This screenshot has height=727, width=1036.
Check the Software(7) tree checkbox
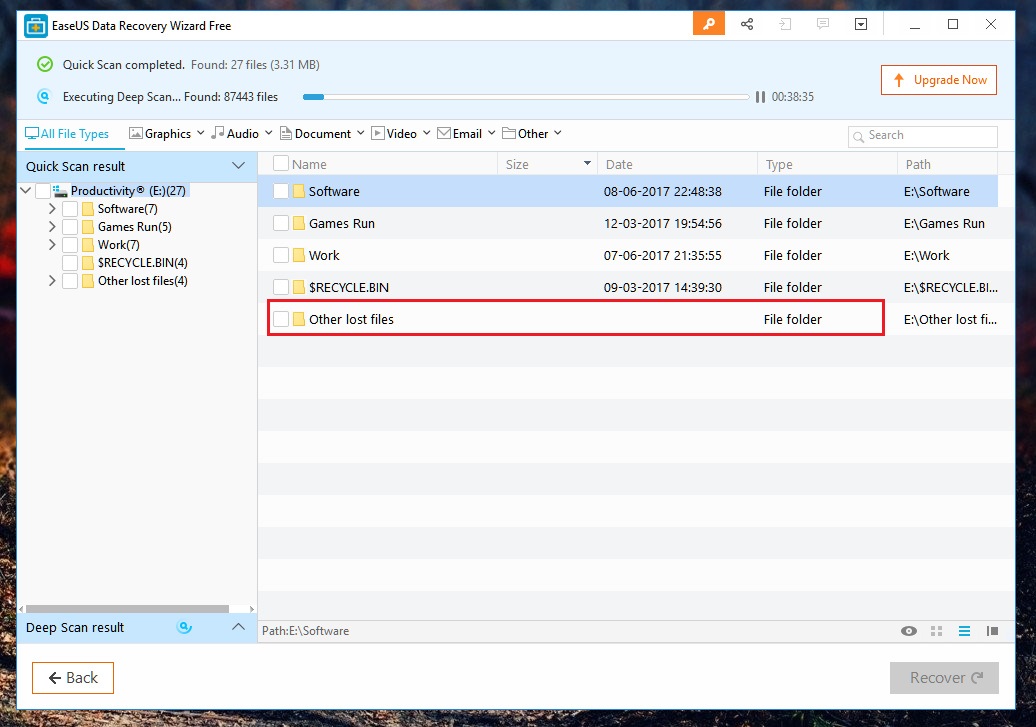[70, 209]
